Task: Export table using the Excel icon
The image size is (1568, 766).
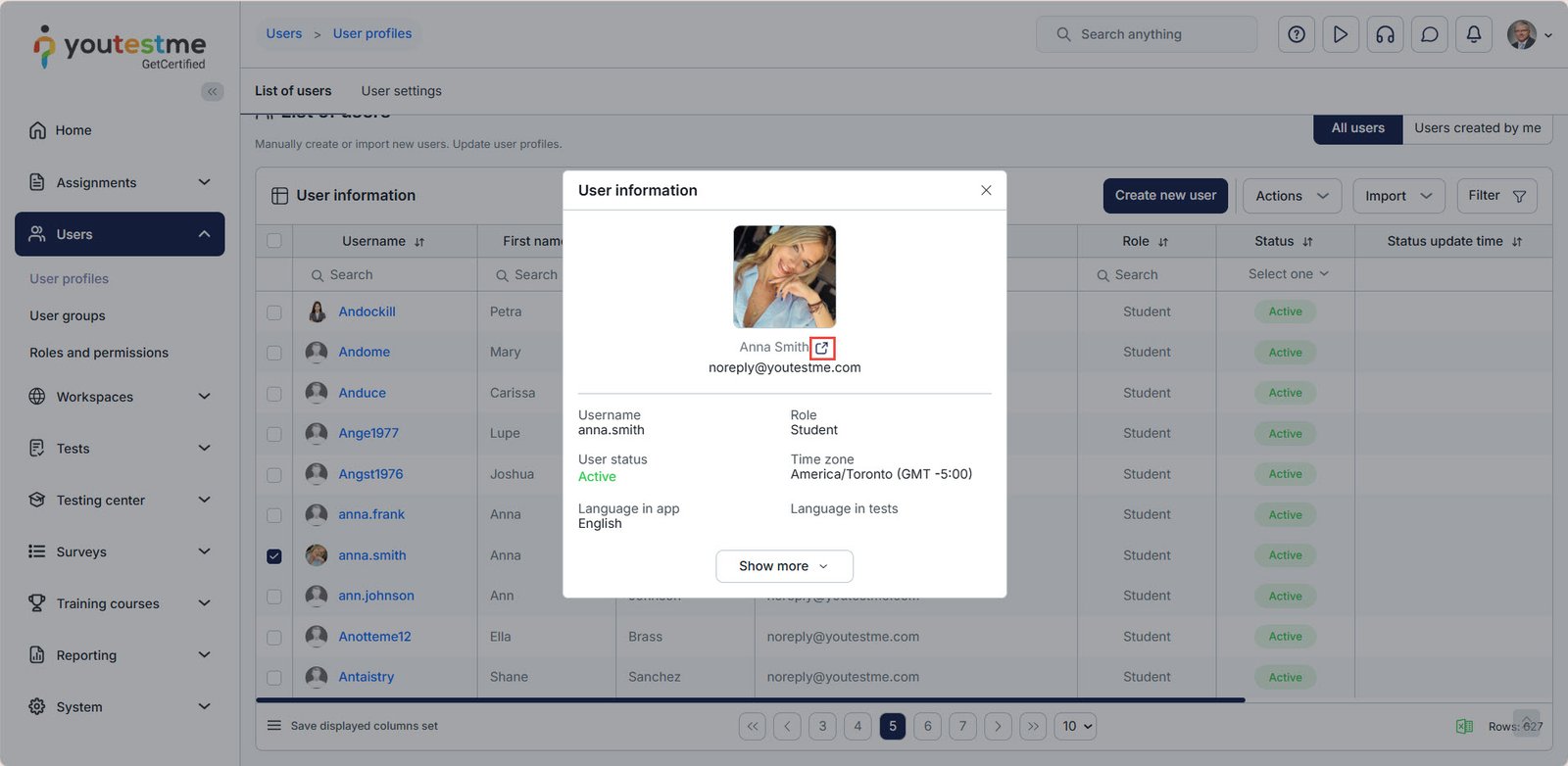Action: pos(1464,726)
